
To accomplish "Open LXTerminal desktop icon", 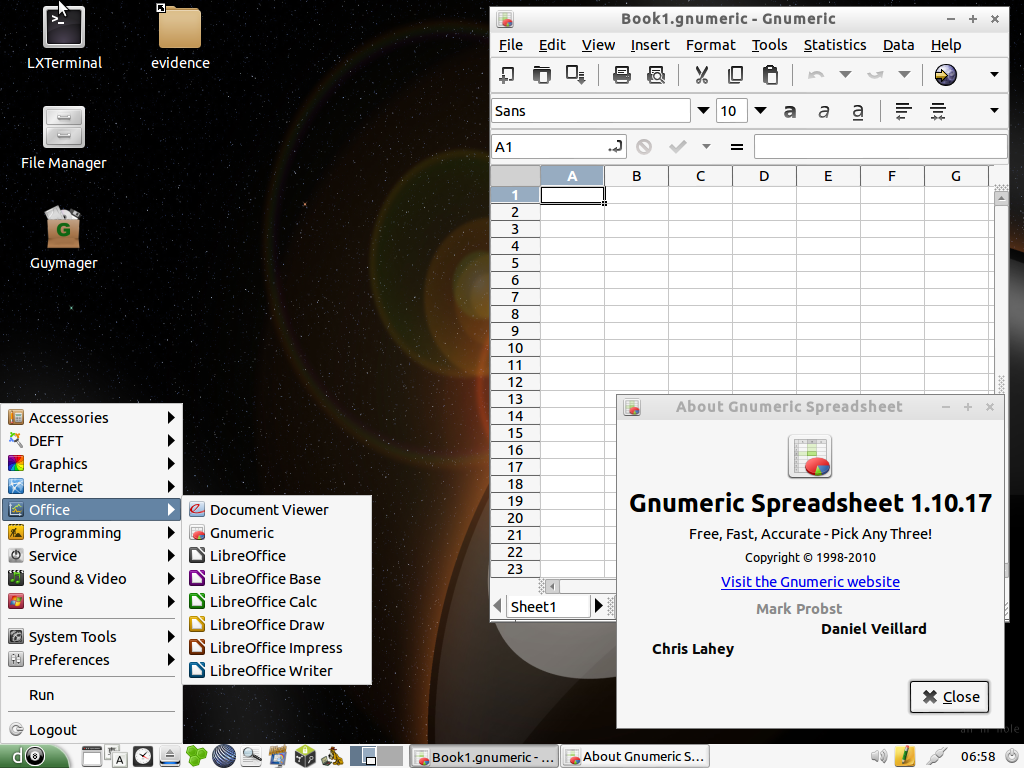I will 64,38.
